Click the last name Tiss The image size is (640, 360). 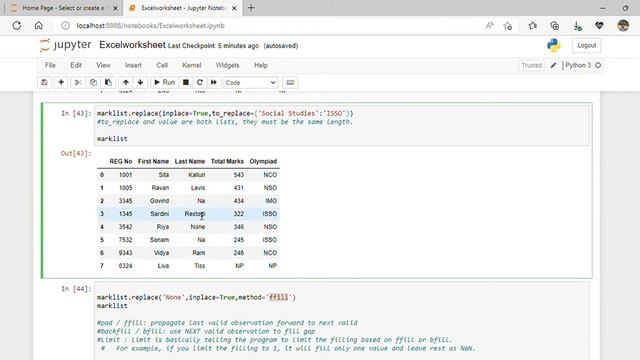pyautogui.click(x=200, y=266)
